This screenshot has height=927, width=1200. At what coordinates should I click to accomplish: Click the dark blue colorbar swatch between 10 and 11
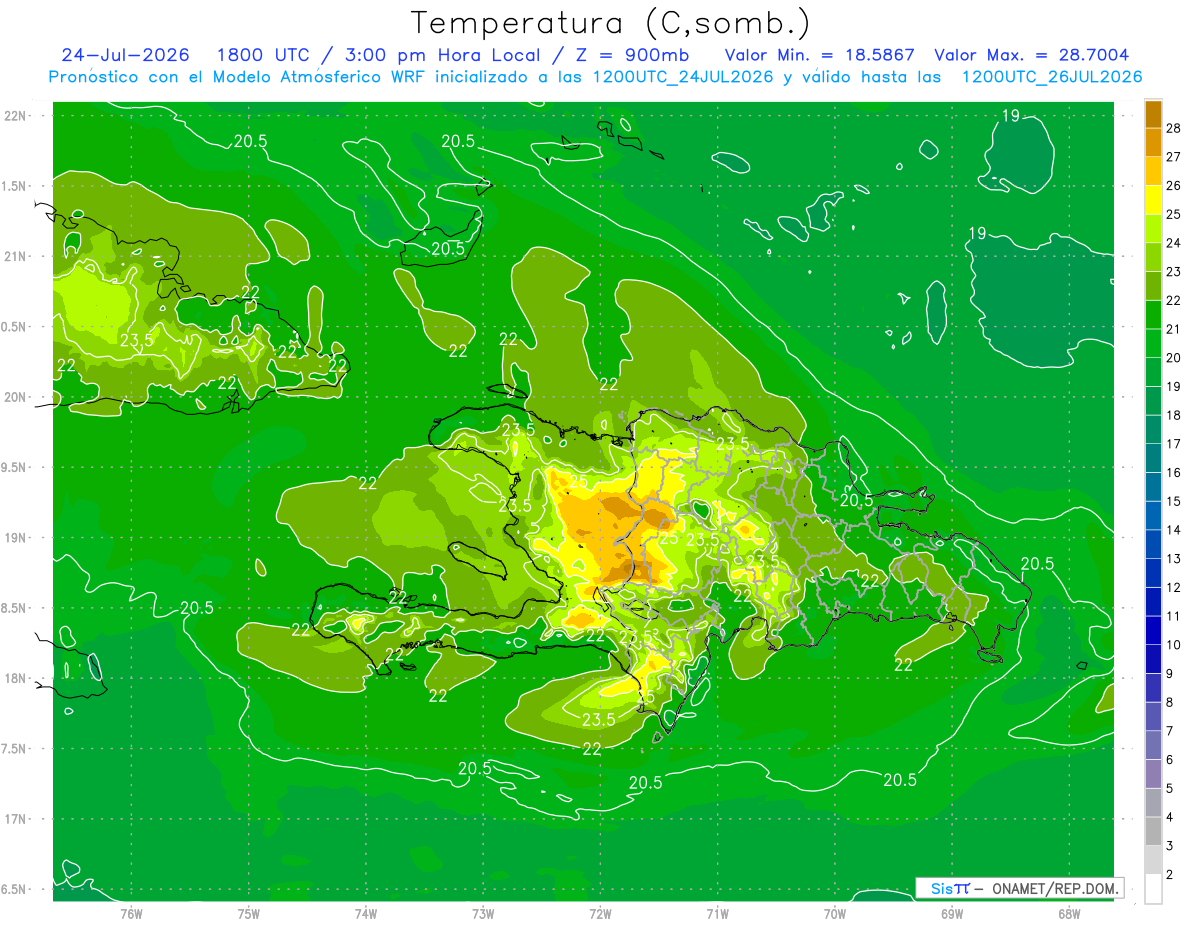coord(1154,630)
